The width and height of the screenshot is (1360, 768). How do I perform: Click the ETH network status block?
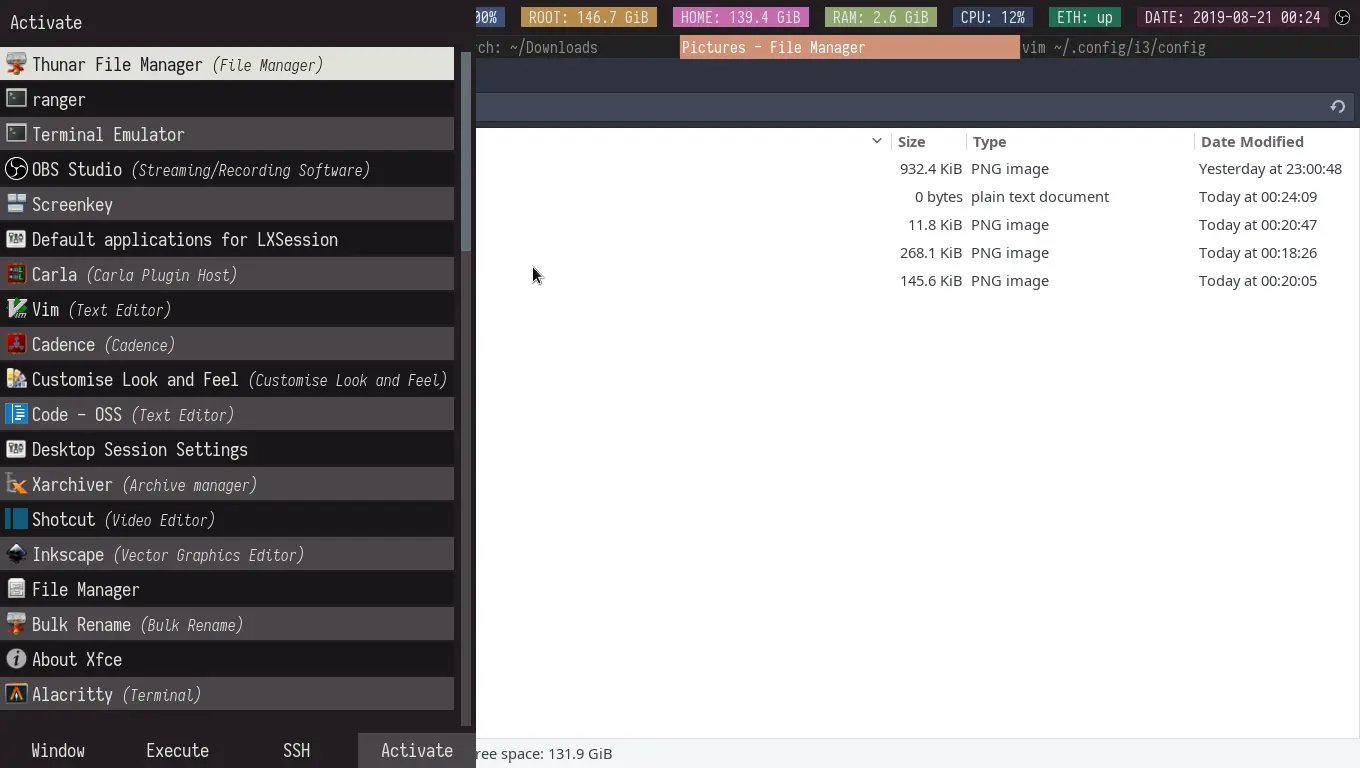1084,17
